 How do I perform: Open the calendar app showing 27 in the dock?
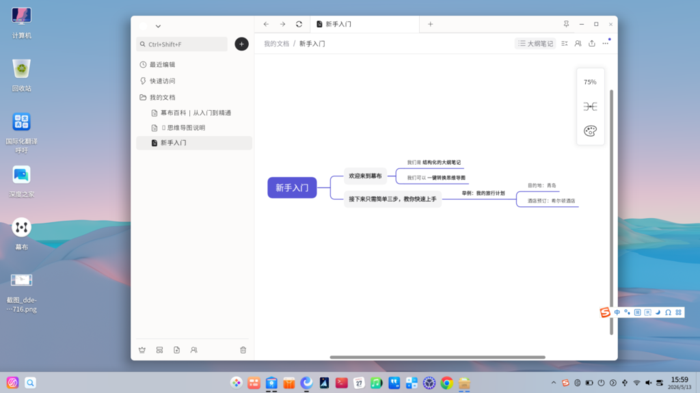tap(359, 383)
